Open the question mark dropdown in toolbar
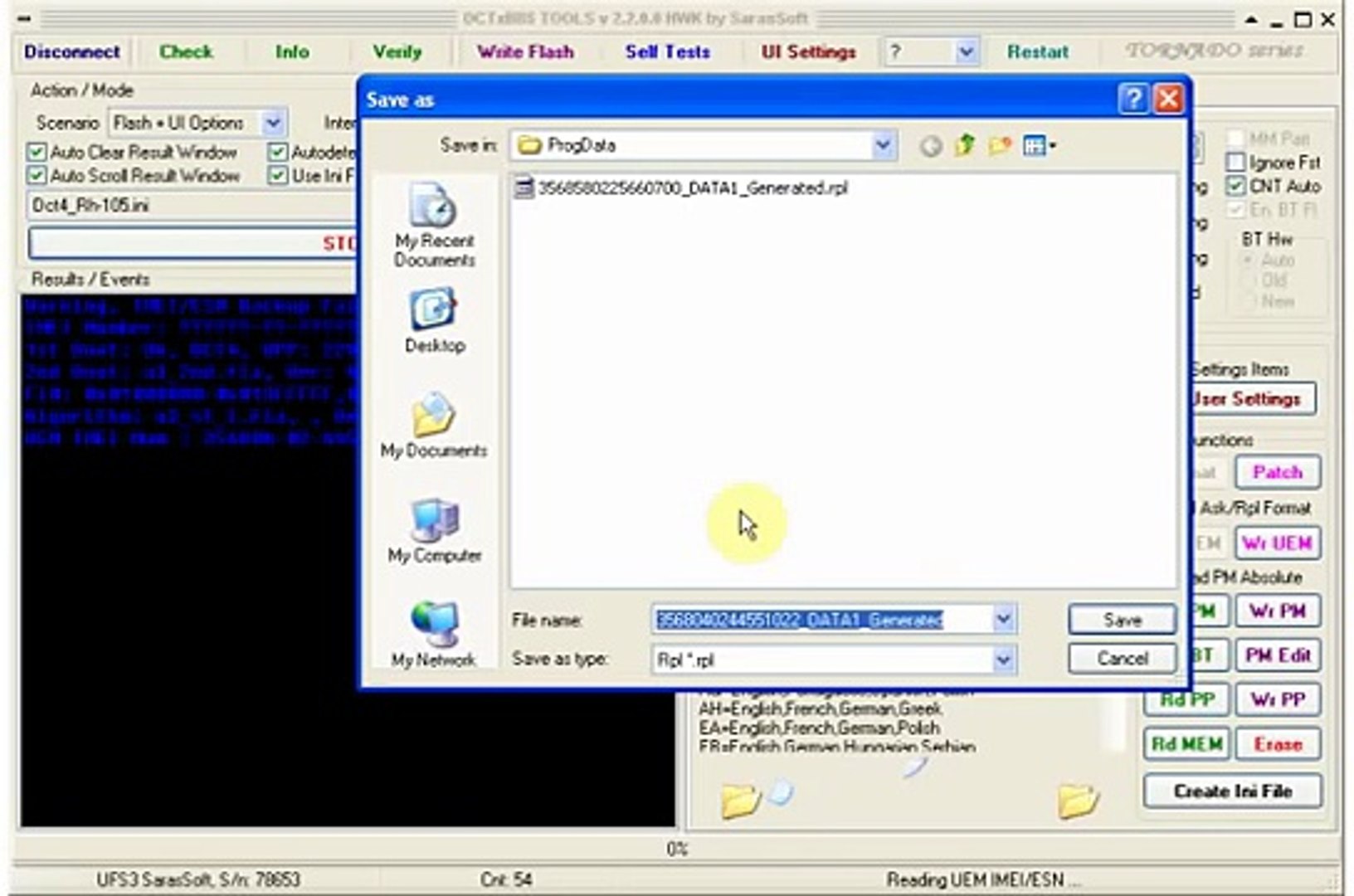 point(966,52)
